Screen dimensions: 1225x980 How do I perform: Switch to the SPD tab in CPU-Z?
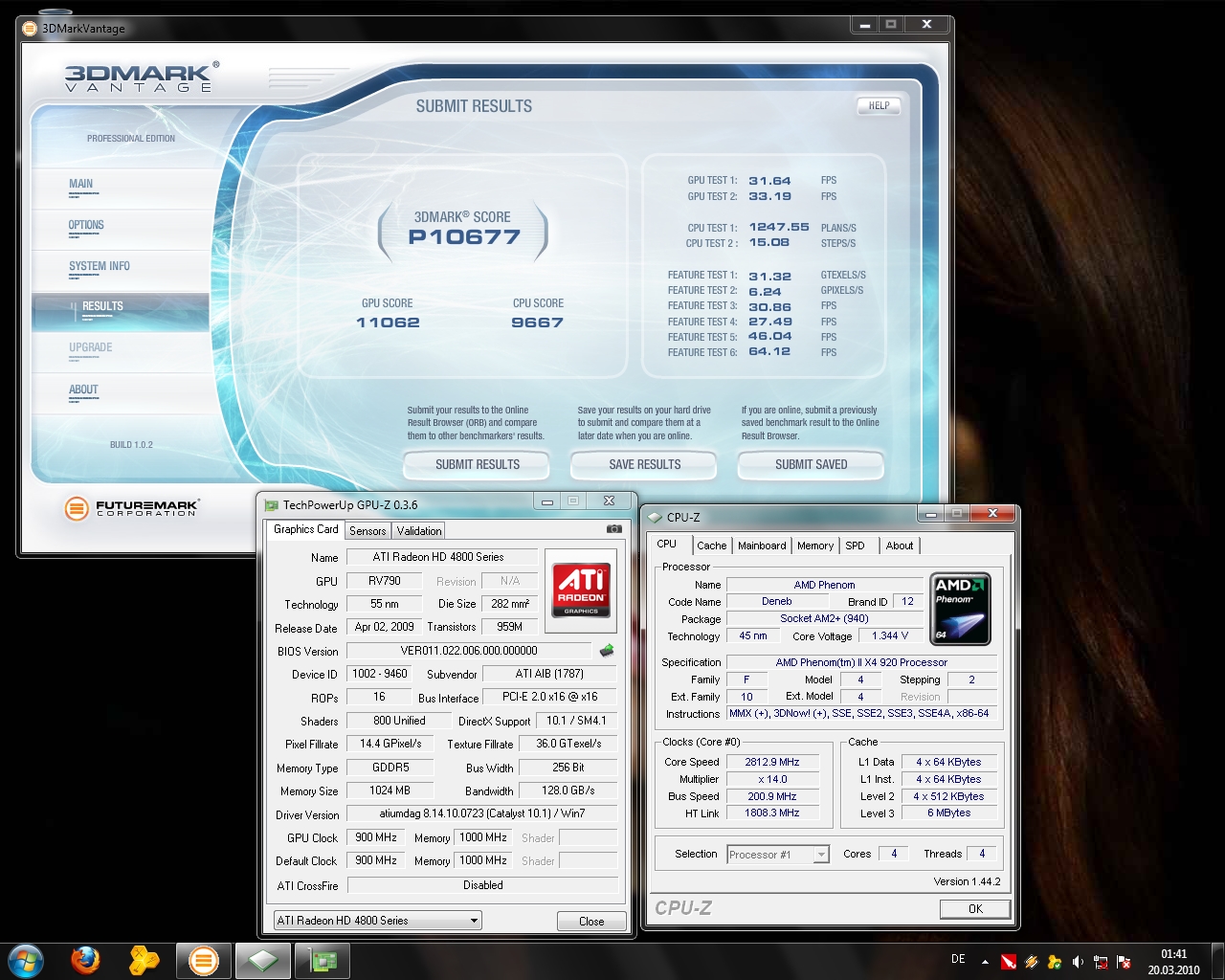pos(855,546)
